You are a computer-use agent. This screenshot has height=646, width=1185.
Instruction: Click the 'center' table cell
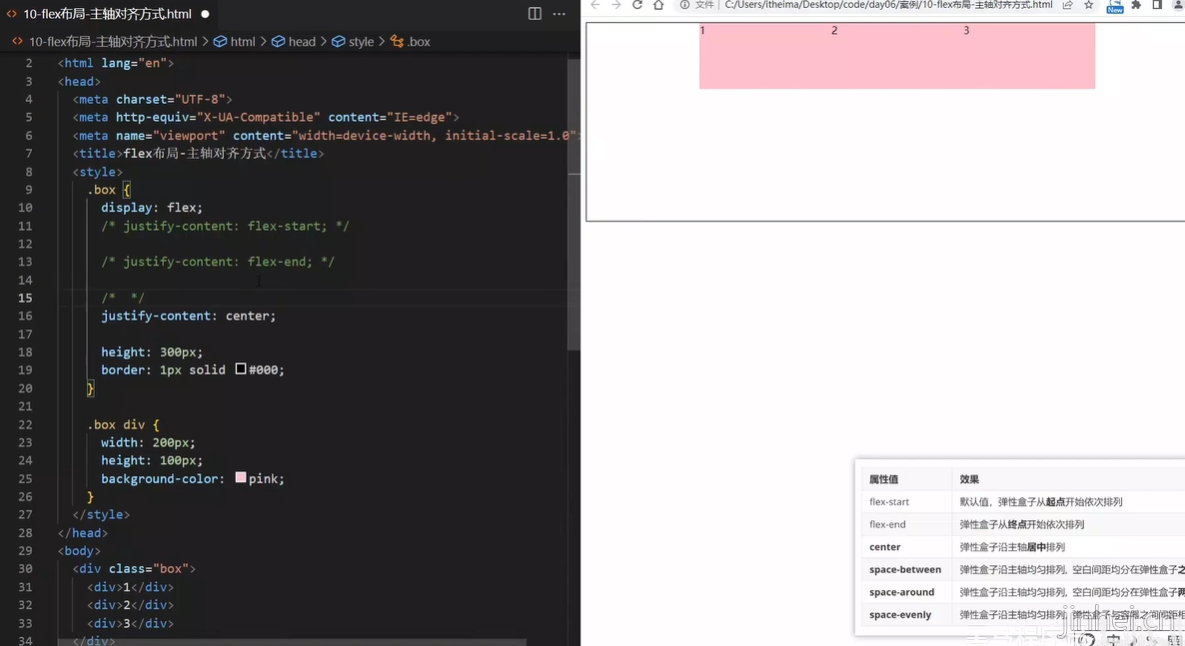[884, 547]
